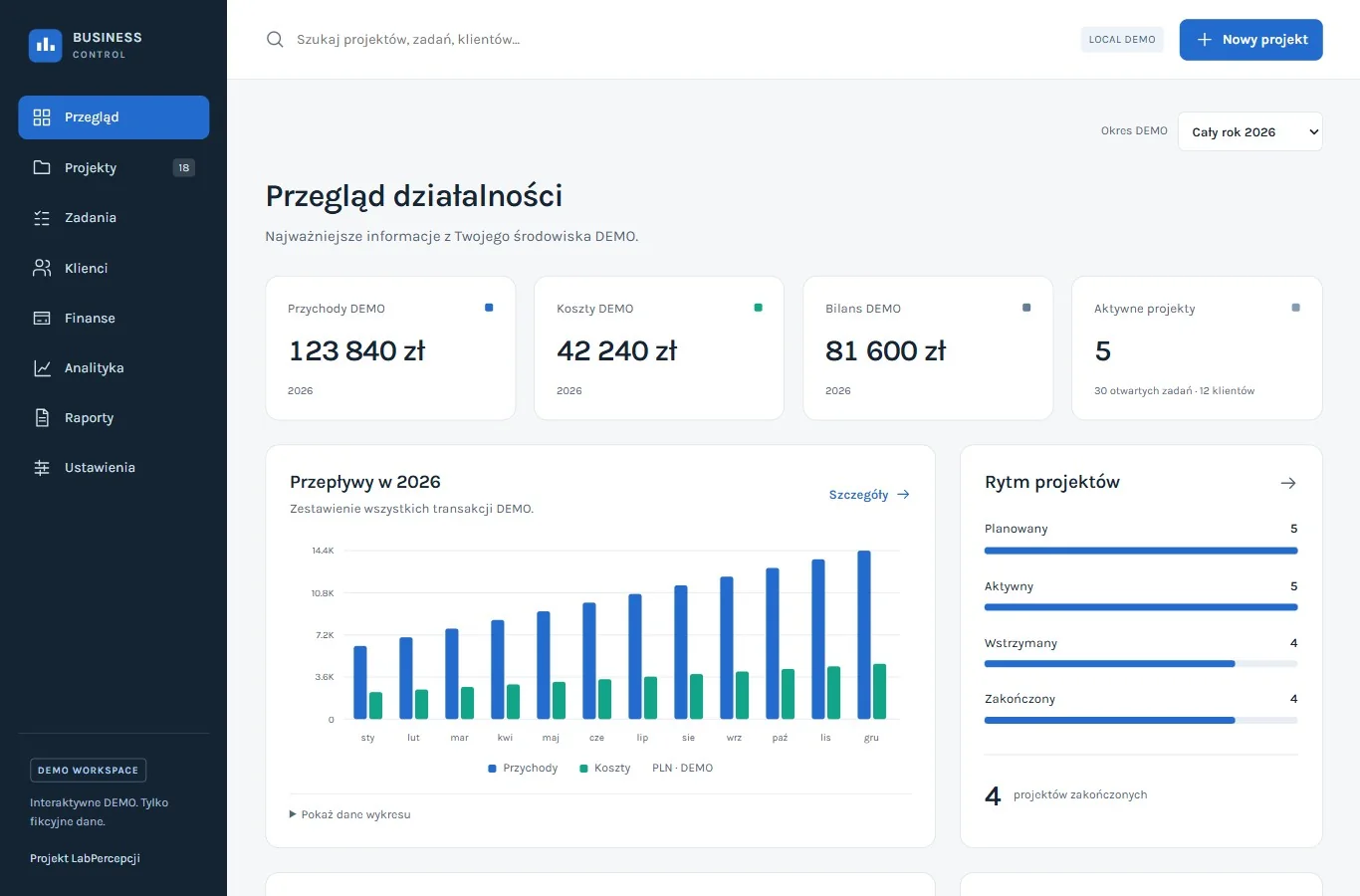Screen dimensions: 1360x896
Task: Click the gru revenue bar in chart
Action: pyautogui.click(x=864, y=635)
